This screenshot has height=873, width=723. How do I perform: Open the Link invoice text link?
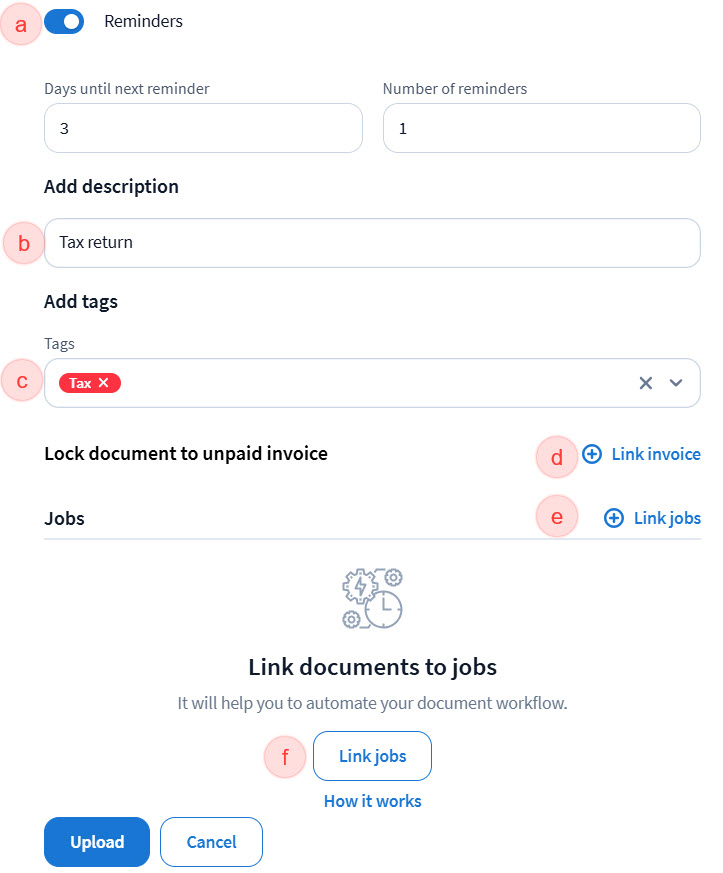coord(656,454)
